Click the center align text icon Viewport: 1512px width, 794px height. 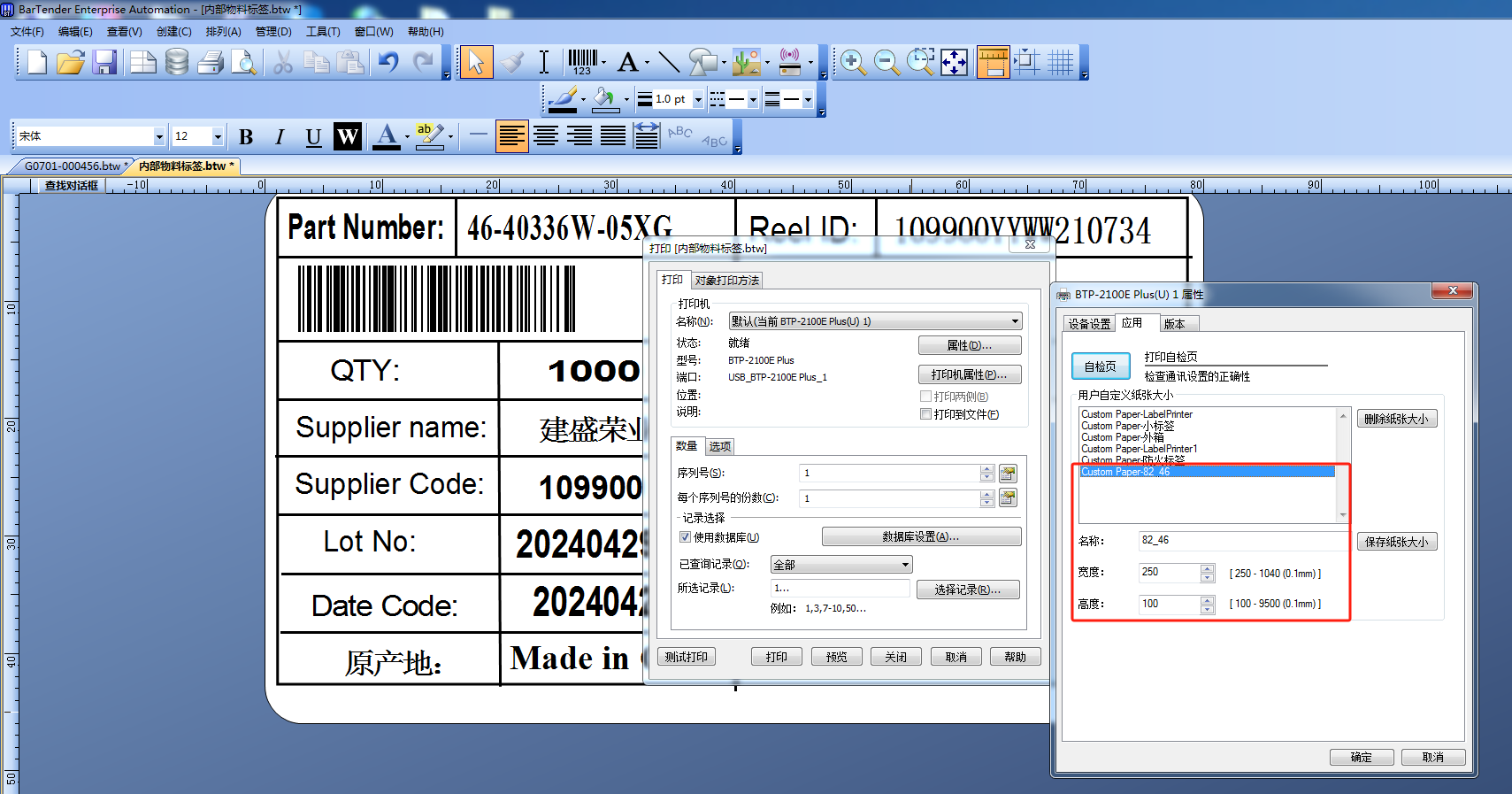(x=546, y=136)
